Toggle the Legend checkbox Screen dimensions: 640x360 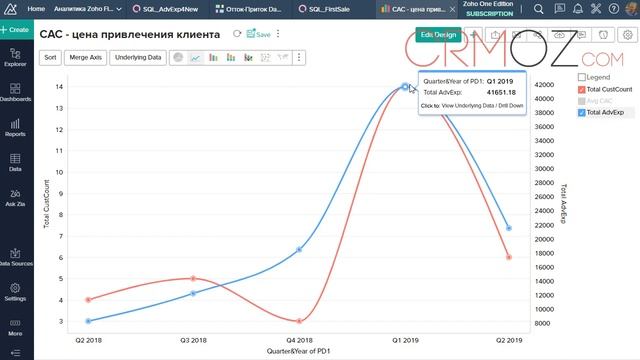[582, 77]
